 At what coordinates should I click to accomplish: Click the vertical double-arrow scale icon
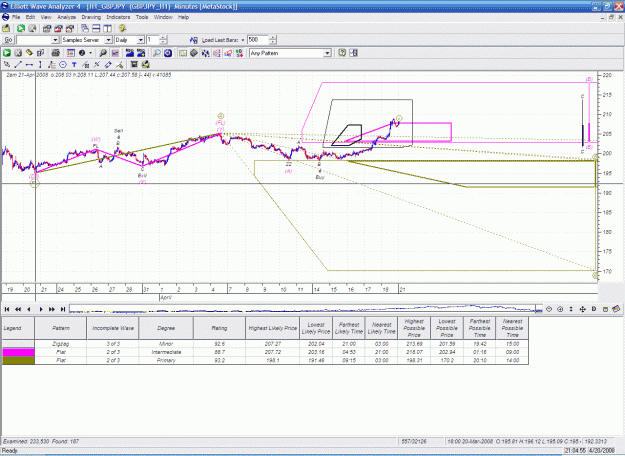click(571, 309)
